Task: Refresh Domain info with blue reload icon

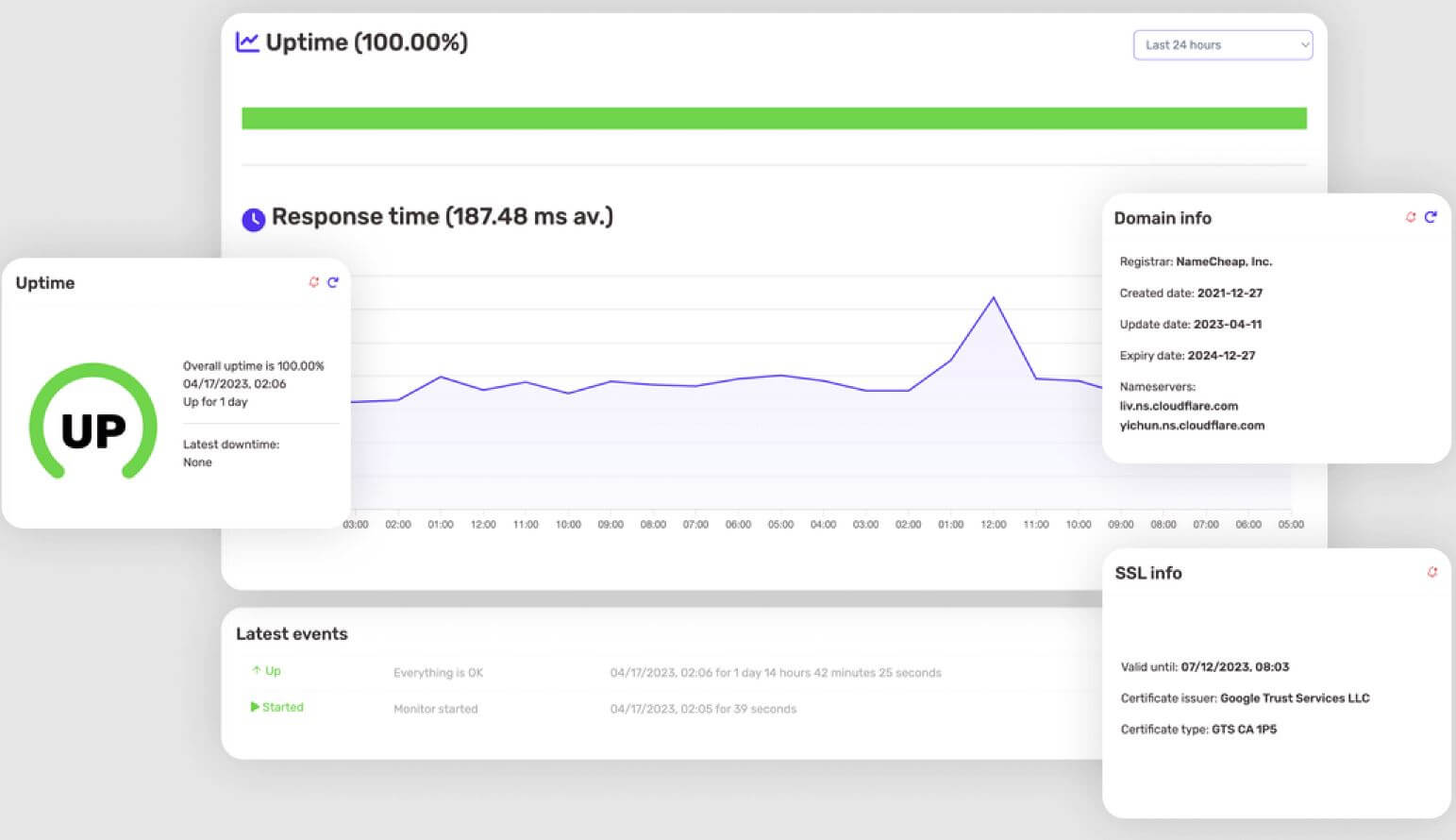Action: pos(1431,217)
